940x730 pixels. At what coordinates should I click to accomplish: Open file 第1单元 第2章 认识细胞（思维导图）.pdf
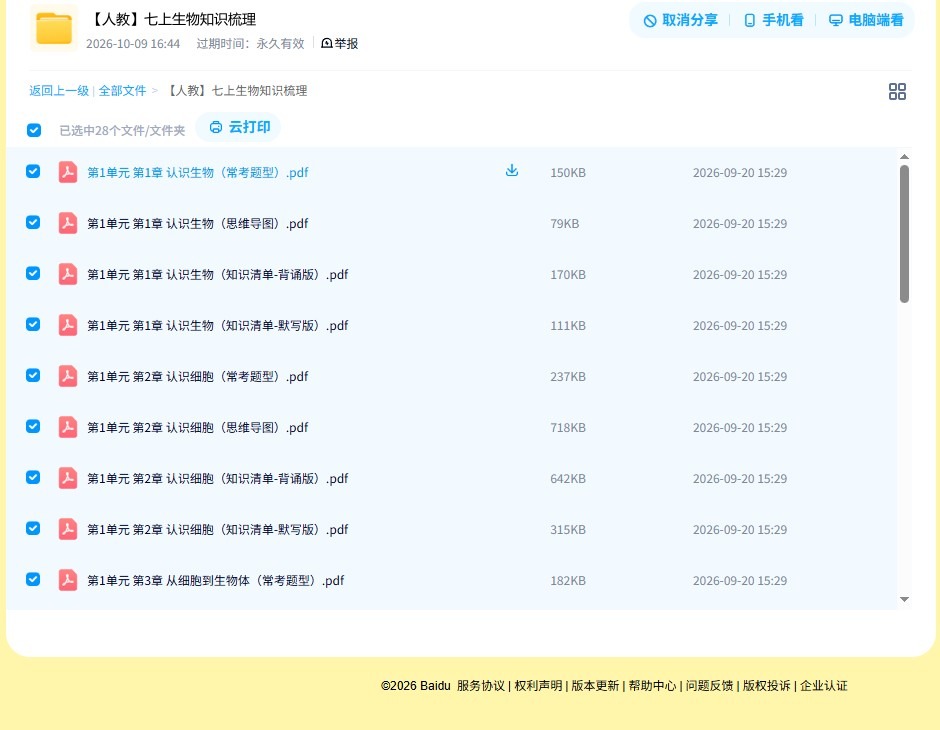coord(198,427)
